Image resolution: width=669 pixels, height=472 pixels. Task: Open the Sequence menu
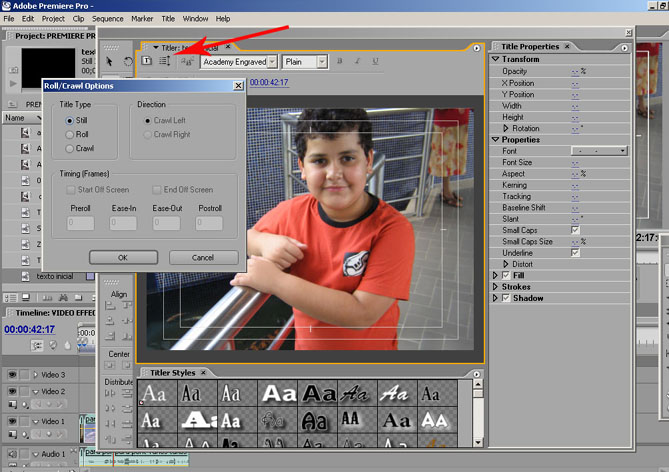point(107,18)
